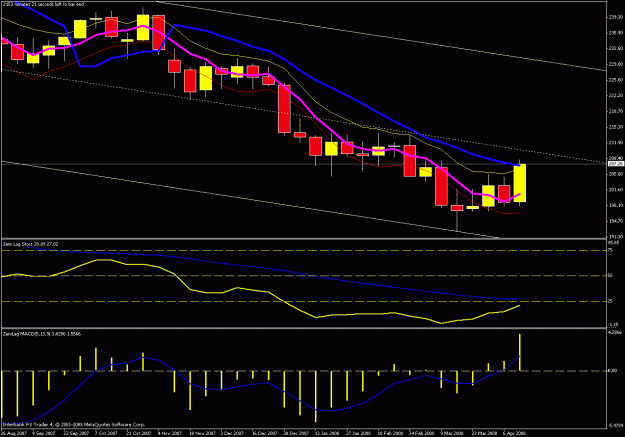
Task: Click the 229.00 price scale label
Action: click(x=615, y=64)
